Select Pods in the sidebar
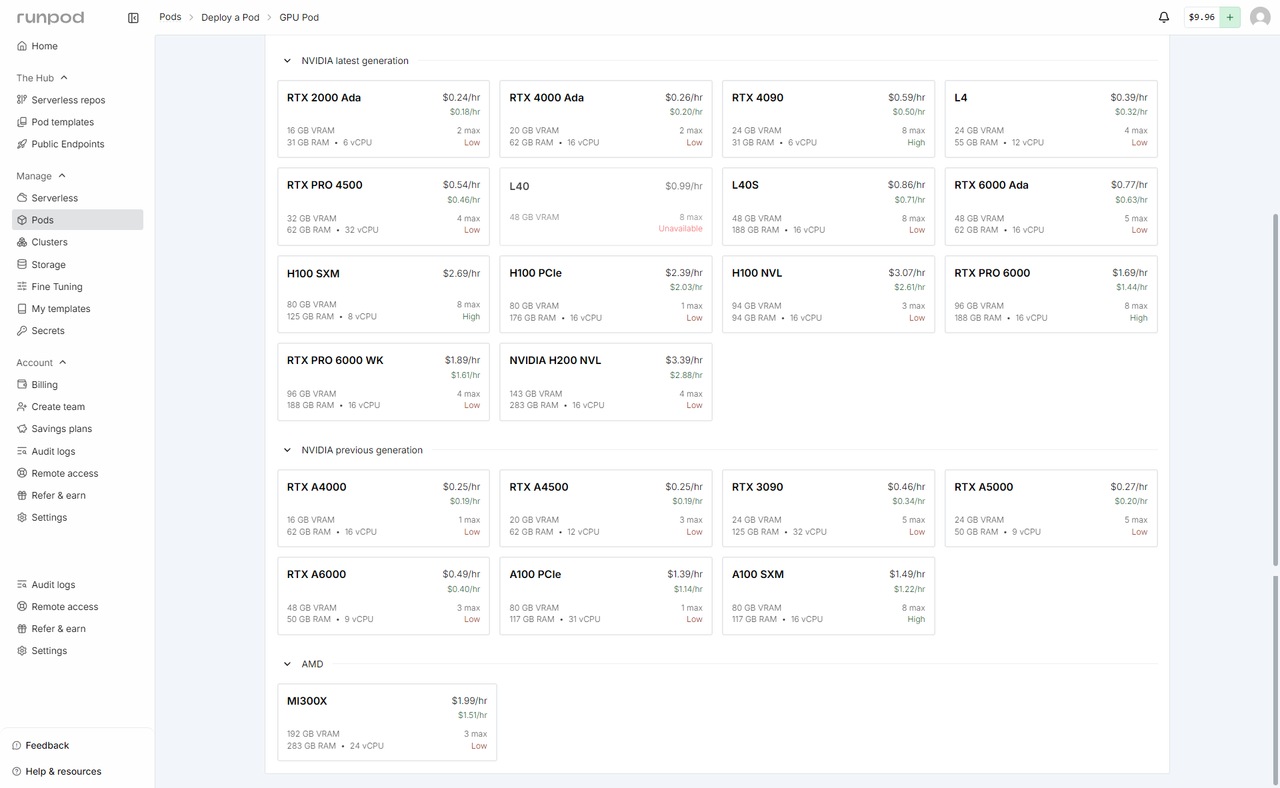This screenshot has width=1280, height=788. (x=77, y=220)
